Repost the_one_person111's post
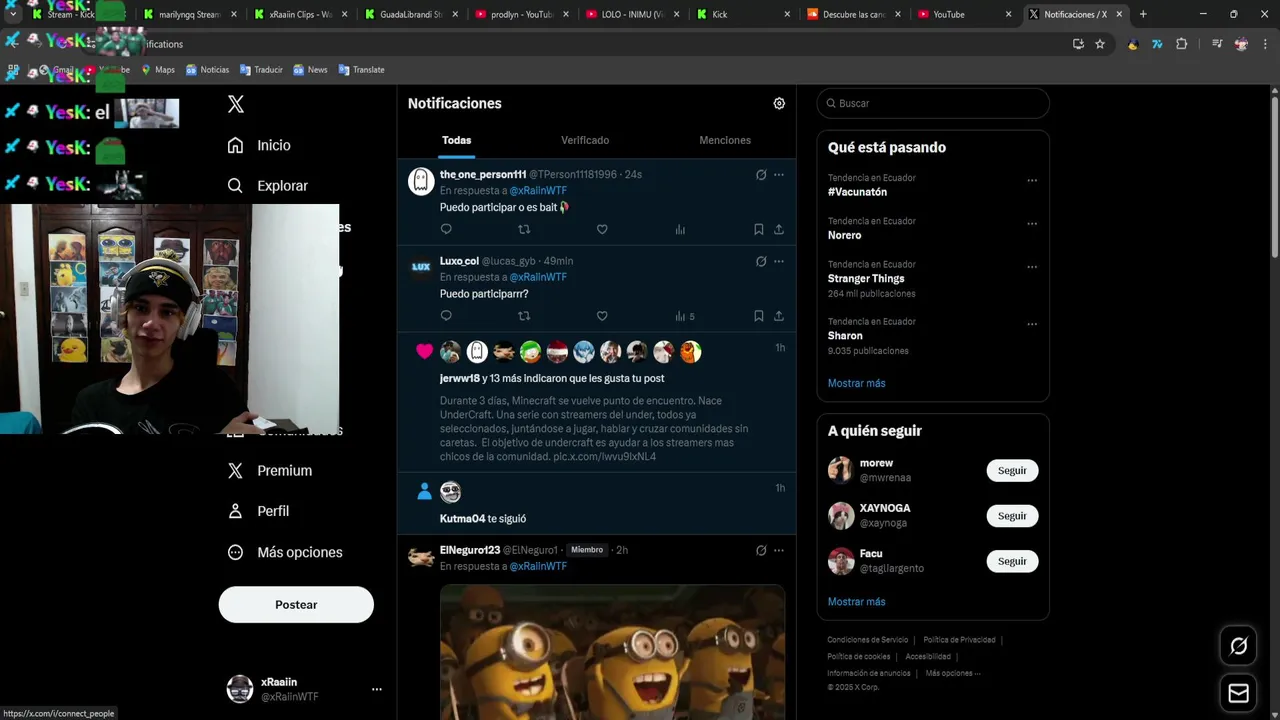This screenshot has width=1280, height=720. coord(524,229)
